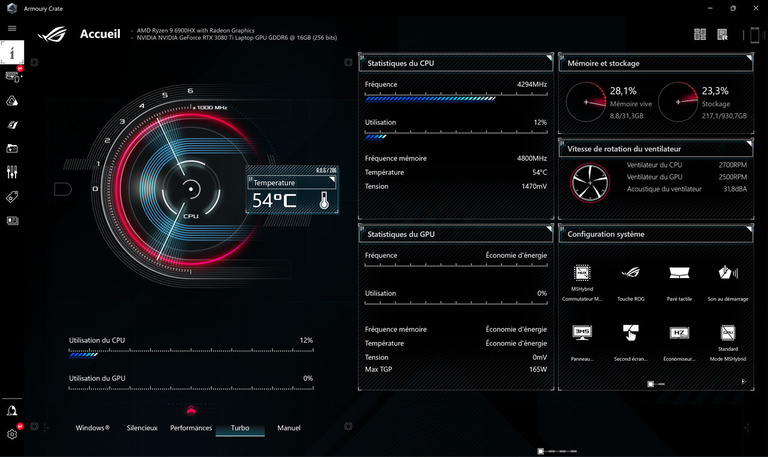Toggle the Standard Mode MSHybrid icon
Viewport: 768px width, 457px height.
[728, 333]
